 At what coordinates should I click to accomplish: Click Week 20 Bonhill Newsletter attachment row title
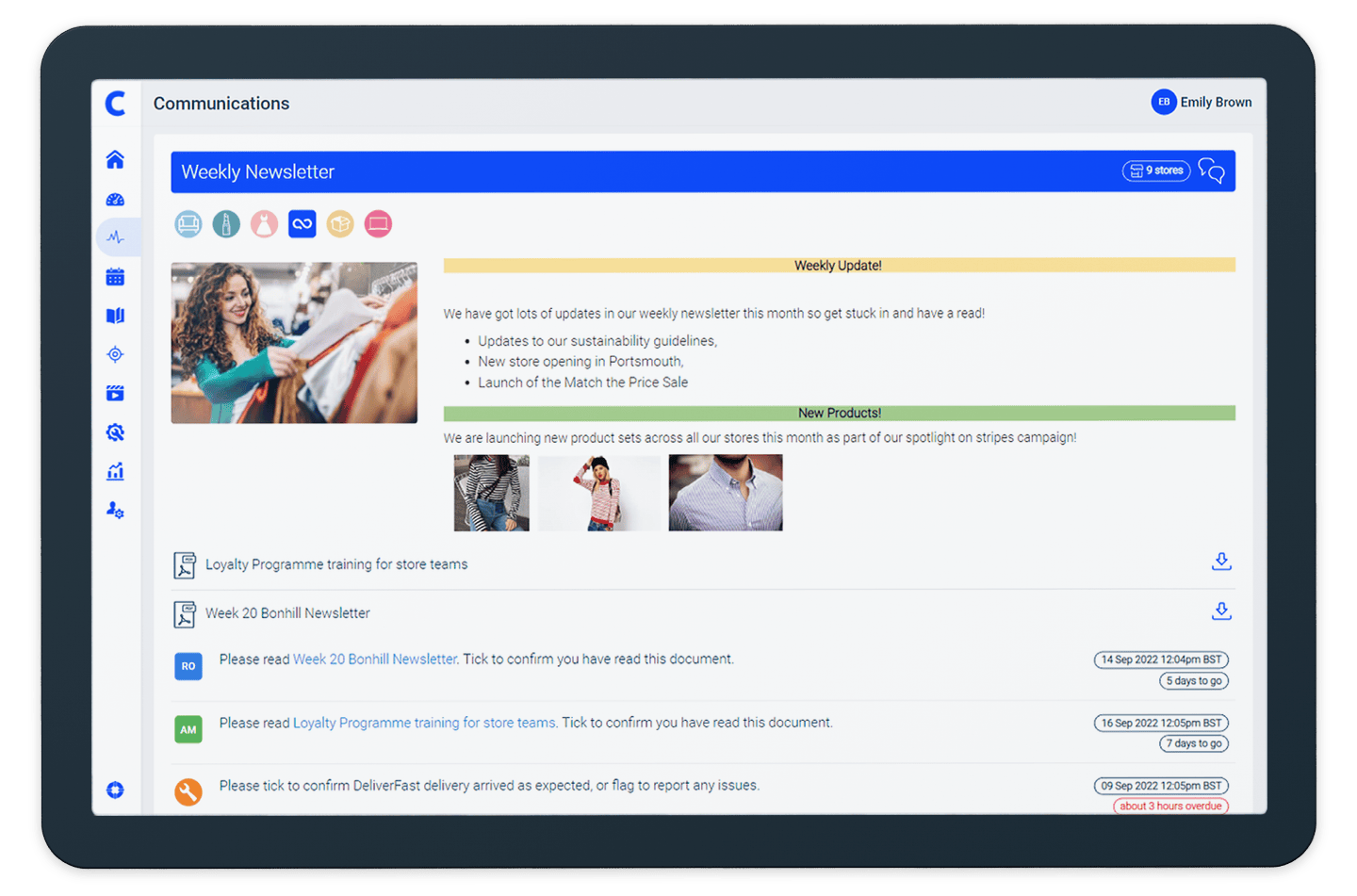(x=287, y=613)
